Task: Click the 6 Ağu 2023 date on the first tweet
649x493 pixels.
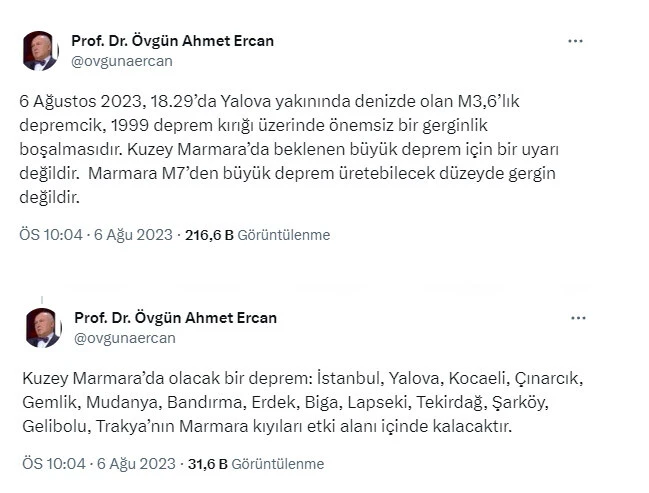Action: coord(127,235)
